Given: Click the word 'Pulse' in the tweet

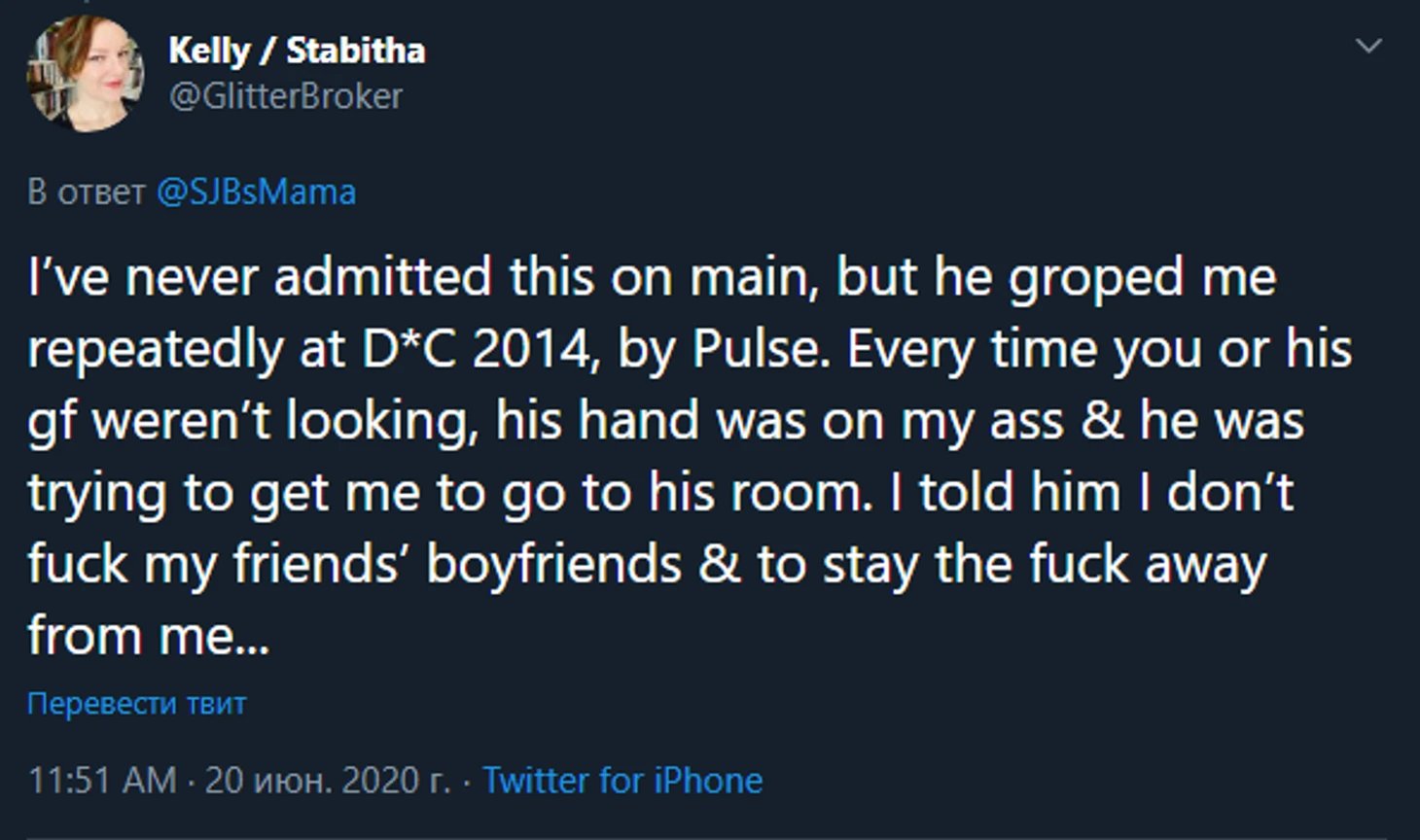Looking at the screenshot, I should 762,350.
